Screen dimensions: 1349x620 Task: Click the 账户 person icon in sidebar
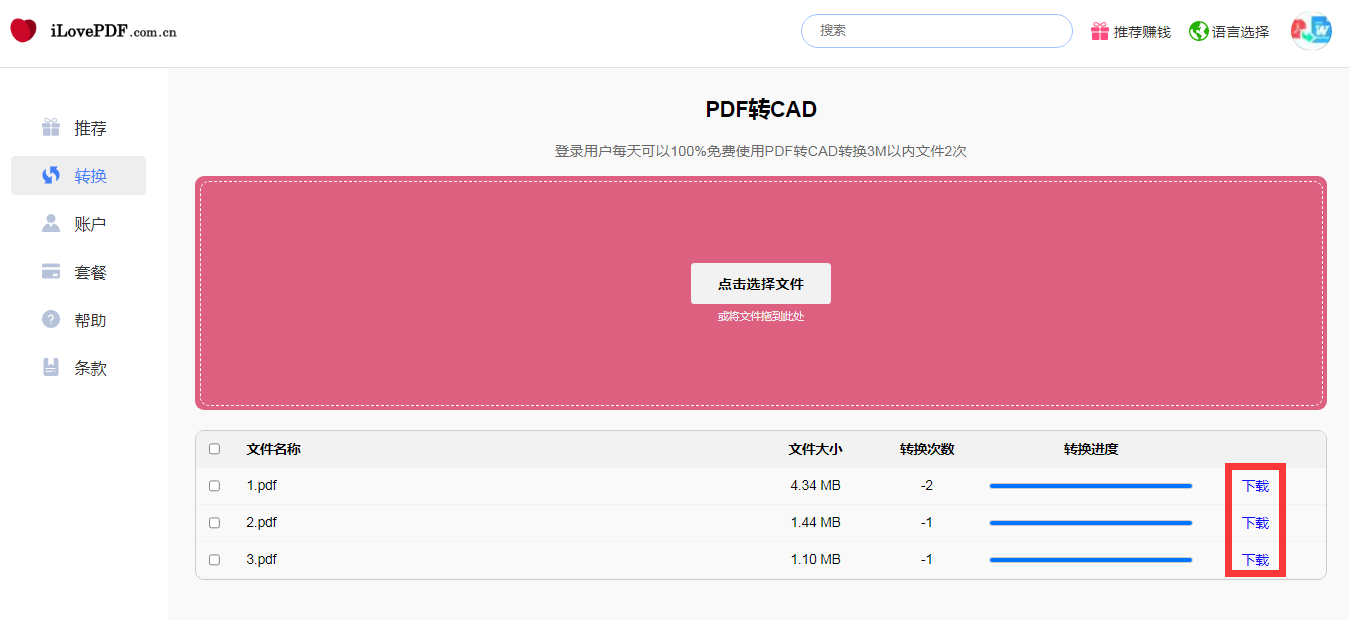[x=51, y=224]
